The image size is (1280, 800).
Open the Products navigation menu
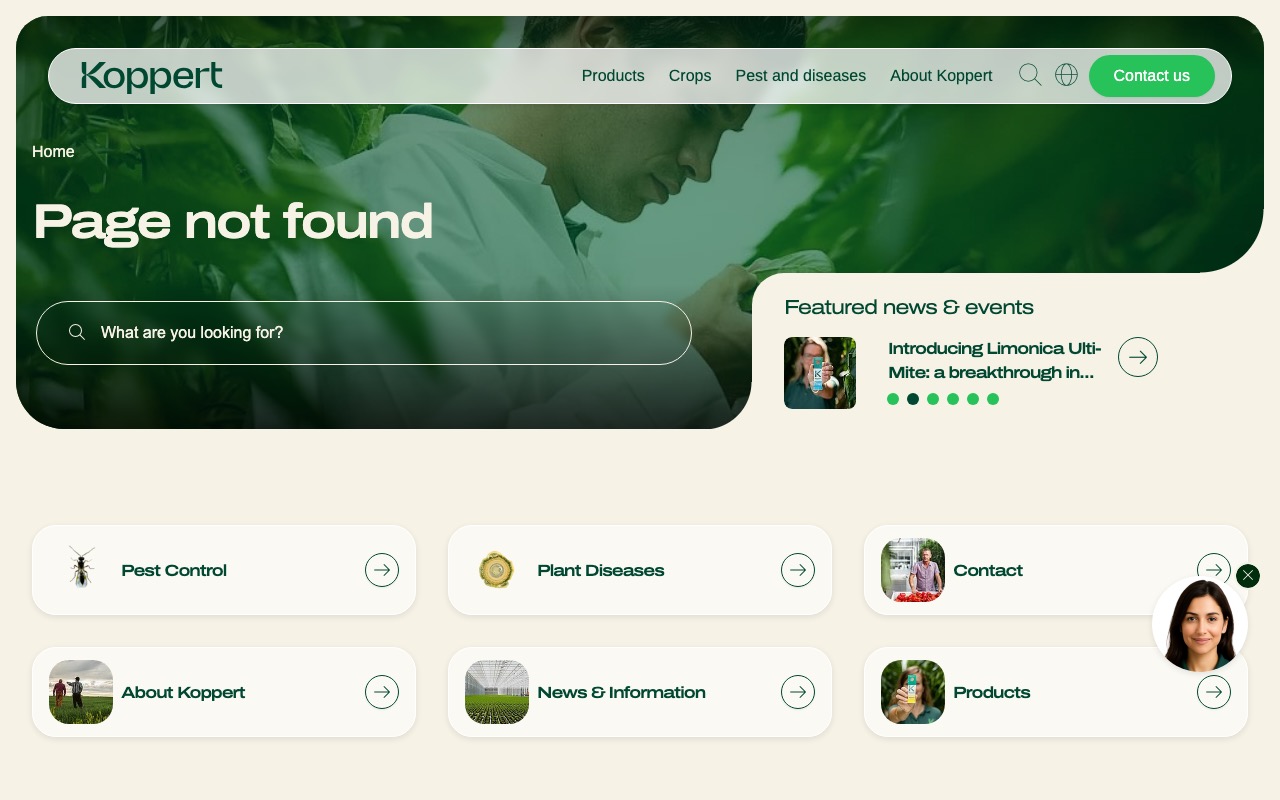pyautogui.click(x=613, y=76)
